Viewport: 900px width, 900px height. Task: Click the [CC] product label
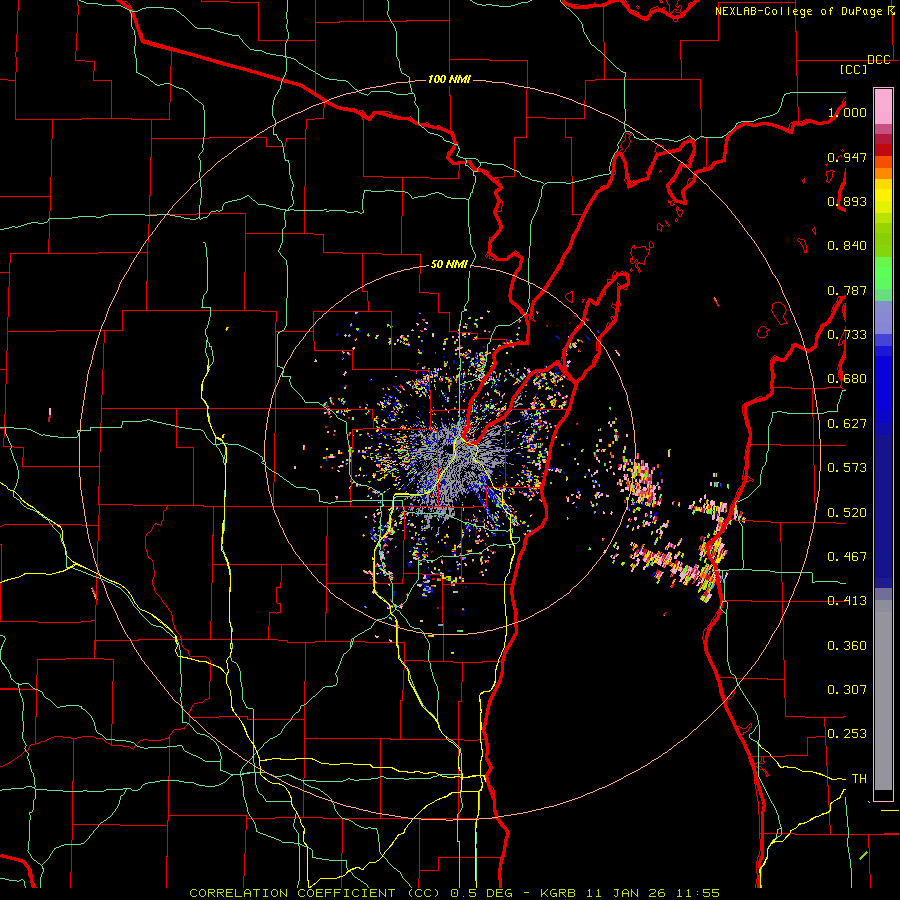pyautogui.click(x=853, y=69)
